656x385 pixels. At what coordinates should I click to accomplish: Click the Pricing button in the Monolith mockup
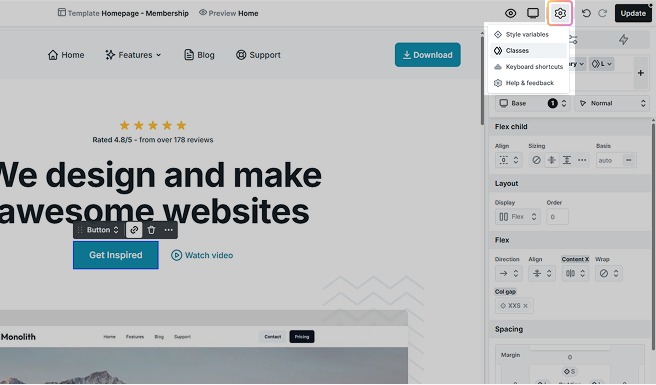click(x=302, y=336)
